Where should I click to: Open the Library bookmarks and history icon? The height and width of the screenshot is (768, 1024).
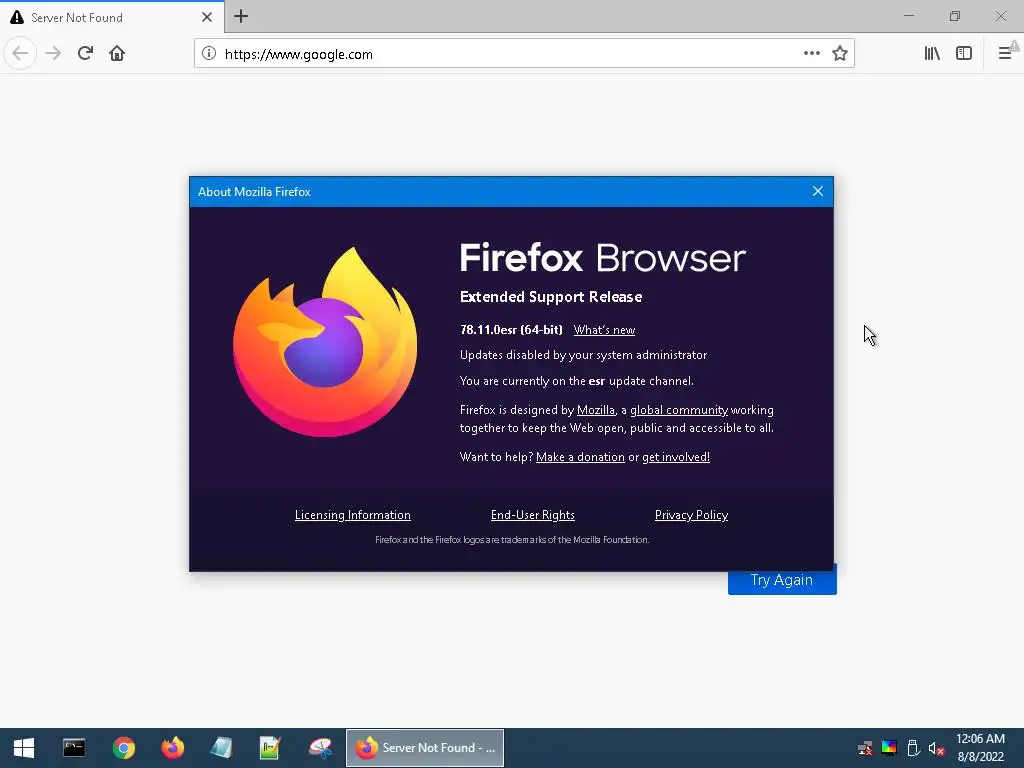coord(932,54)
